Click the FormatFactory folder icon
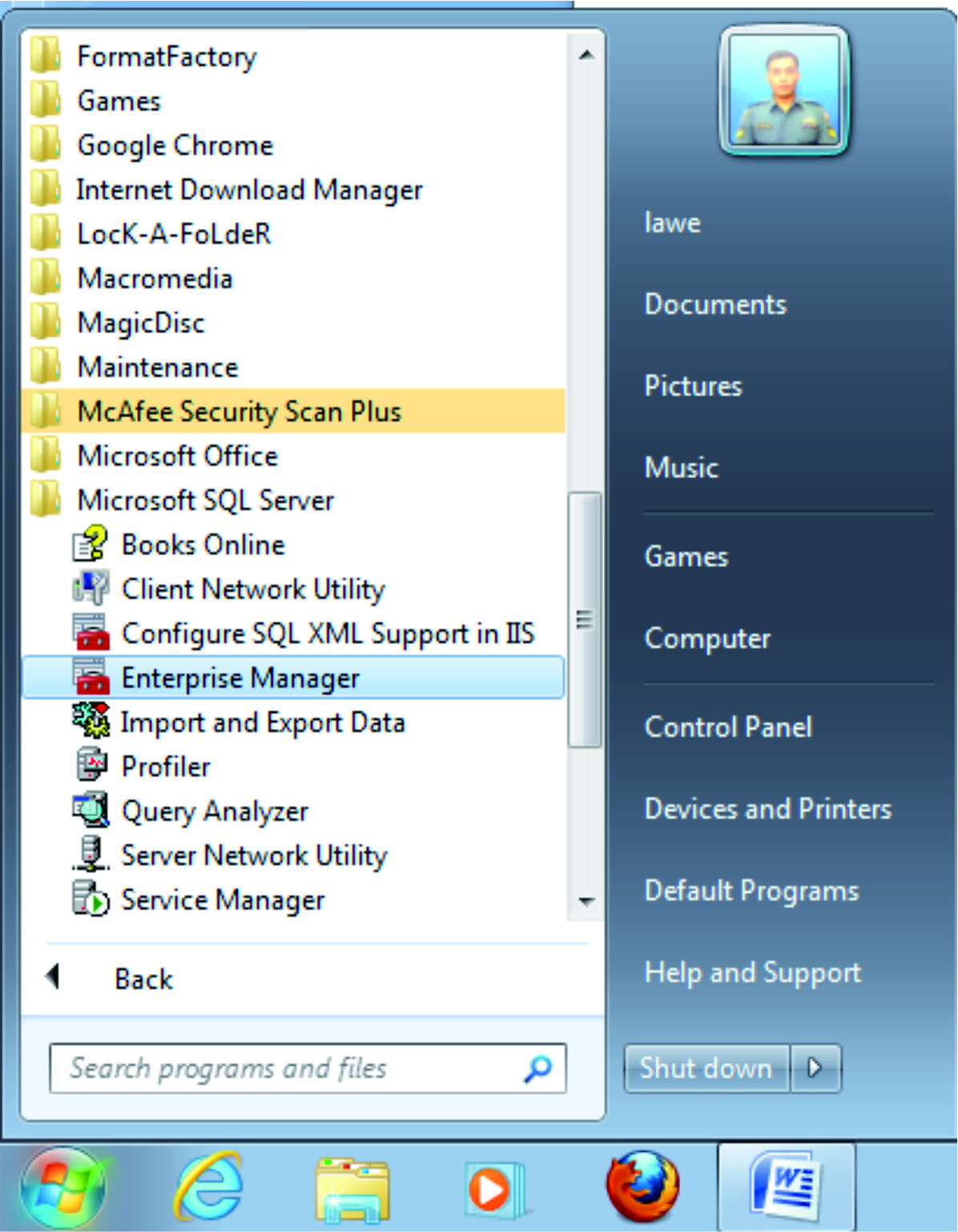Viewport: 958px width, 1232px height. click(46, 56)
